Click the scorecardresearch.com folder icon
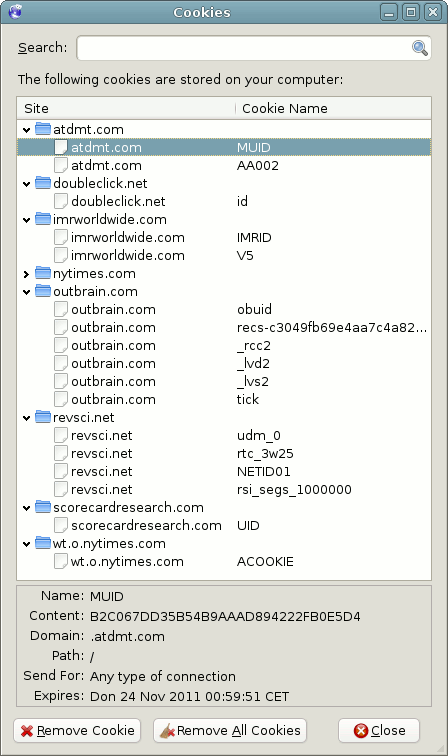Screen dimensions: 448x756 click(x=43, y=507)
